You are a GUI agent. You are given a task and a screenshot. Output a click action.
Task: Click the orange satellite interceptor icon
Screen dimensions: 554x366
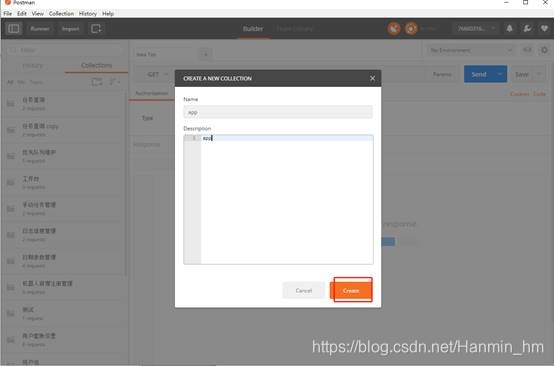tap(394, 29)
